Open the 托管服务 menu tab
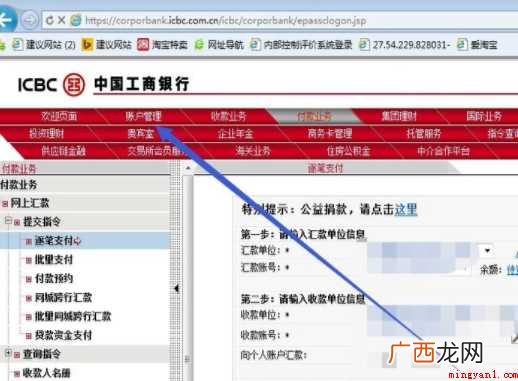Image resolution: width=518 pixels, height=381 pixels. (424, 134)
